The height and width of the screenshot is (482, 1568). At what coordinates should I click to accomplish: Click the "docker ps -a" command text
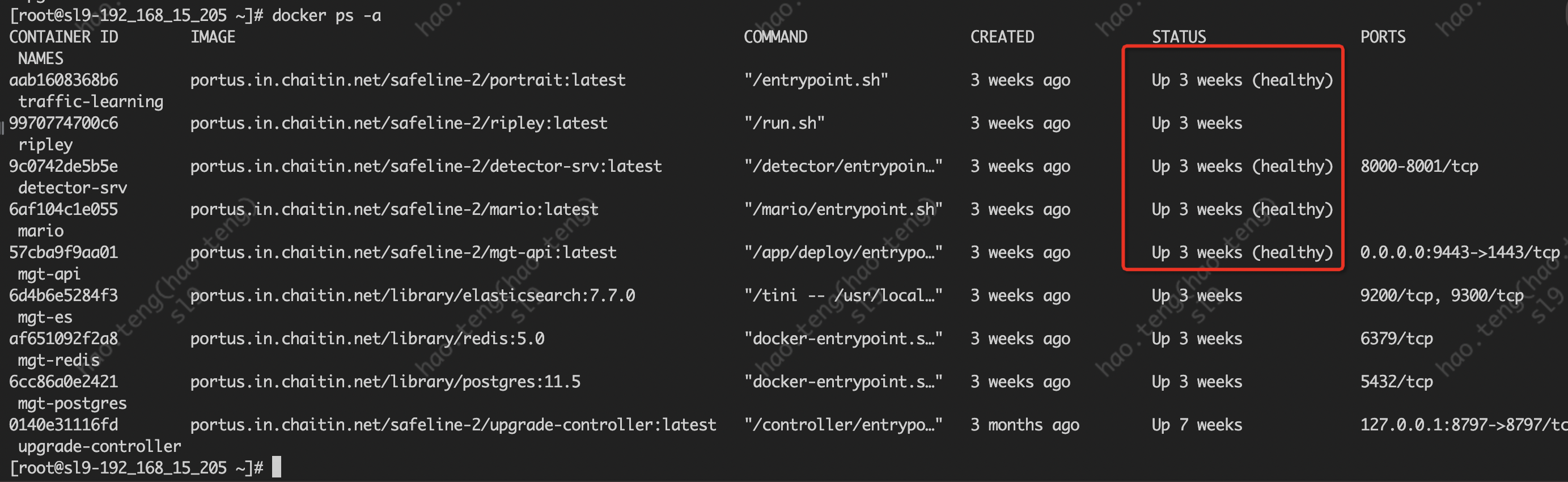tap(327, 16)
